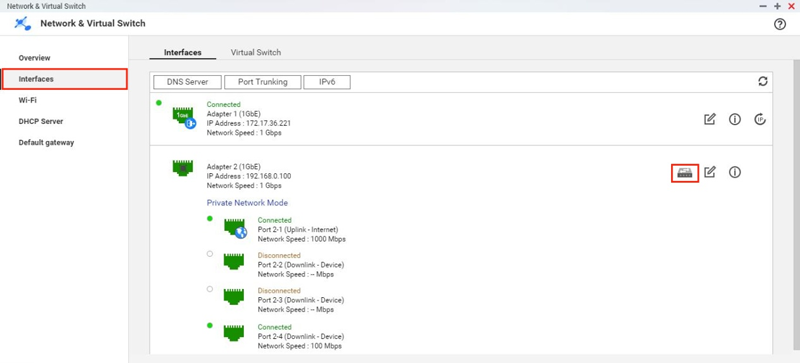The height and width of the screenshot is (363, 800).
Task: Go to DHCP Server in the sidebar
Action: point(41,122)
